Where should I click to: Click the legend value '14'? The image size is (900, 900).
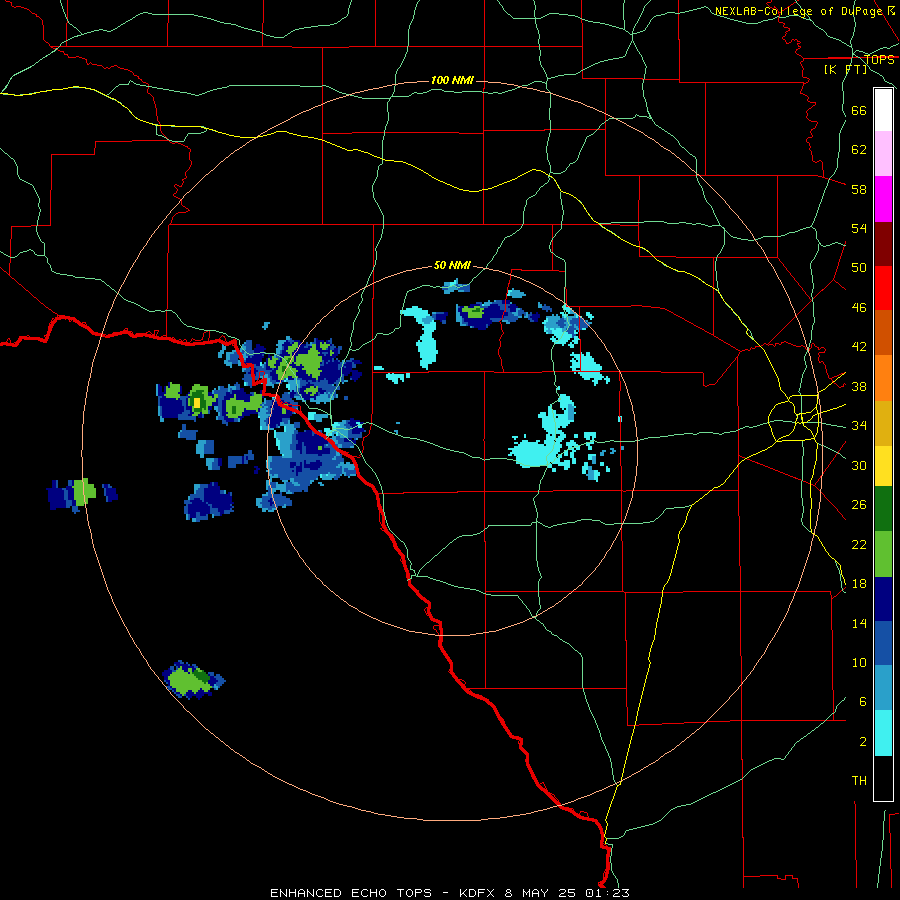coord(859,623)
